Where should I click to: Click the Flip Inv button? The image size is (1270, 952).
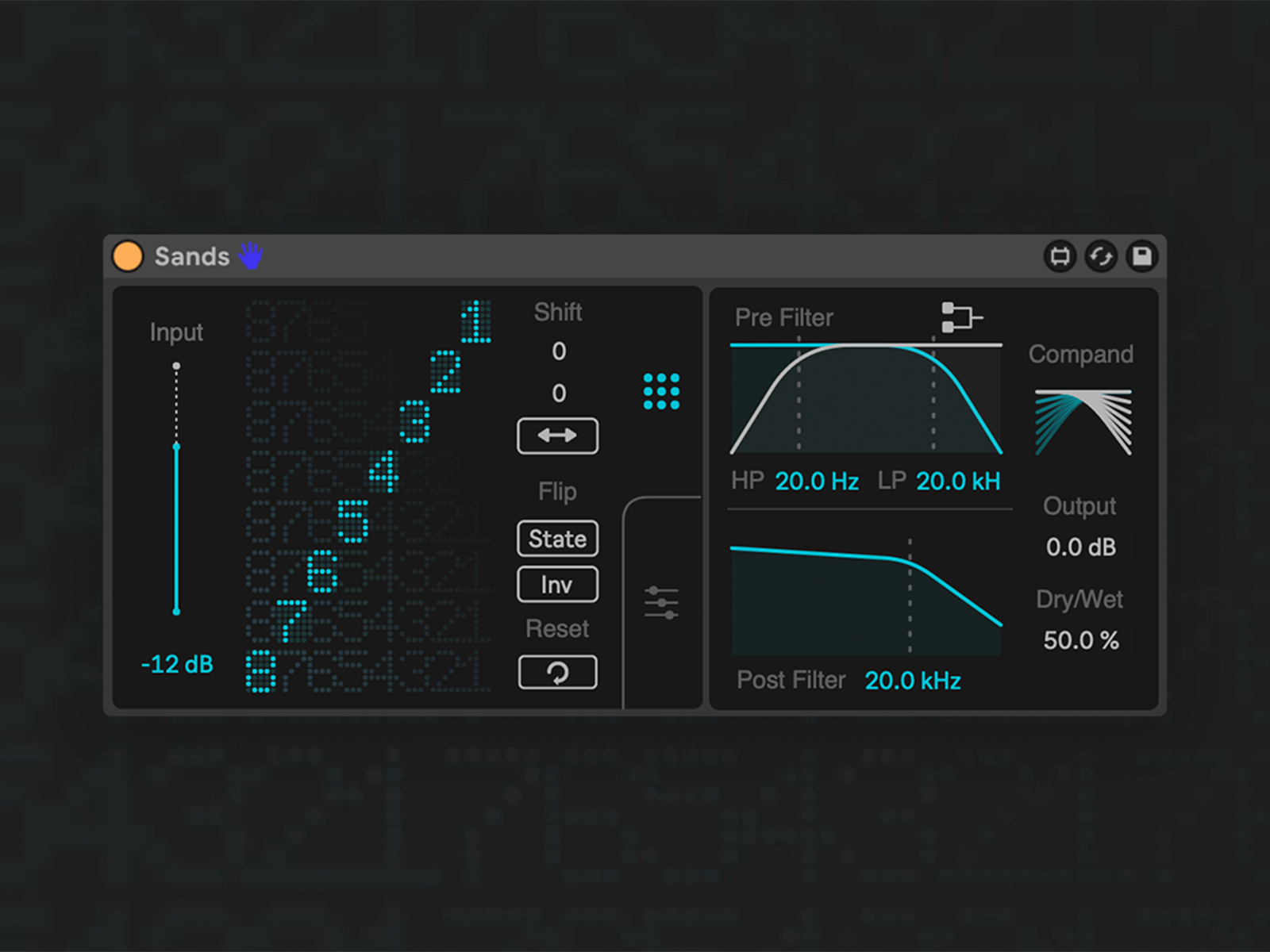pos(557,585)
